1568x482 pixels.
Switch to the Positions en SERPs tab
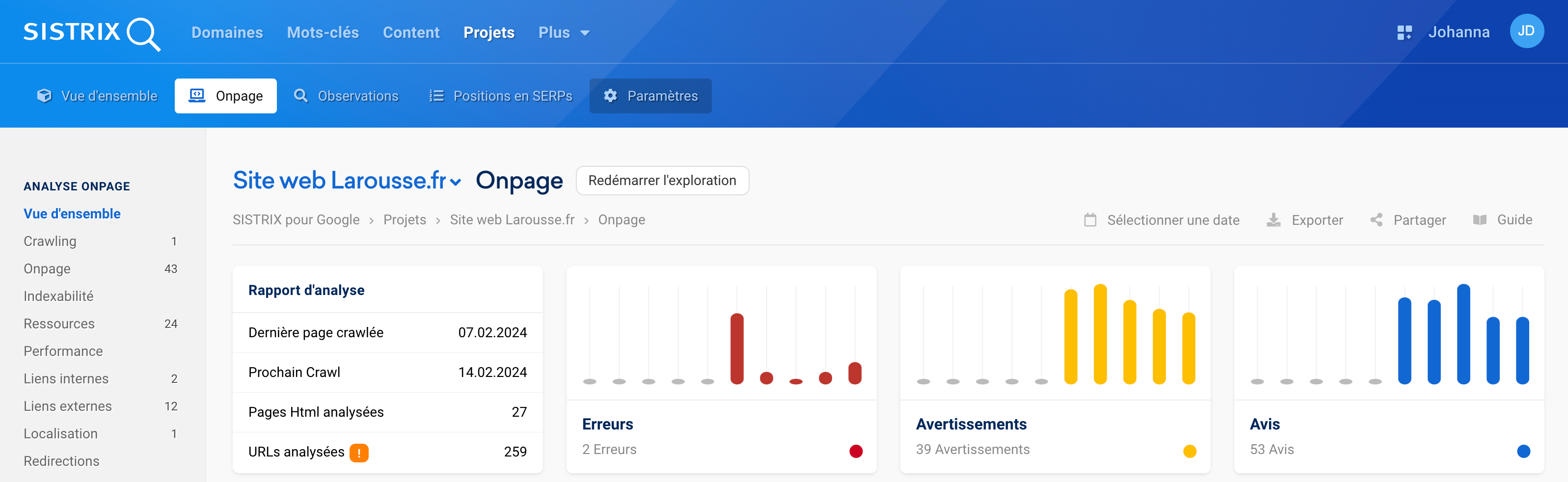coord(500,96)
